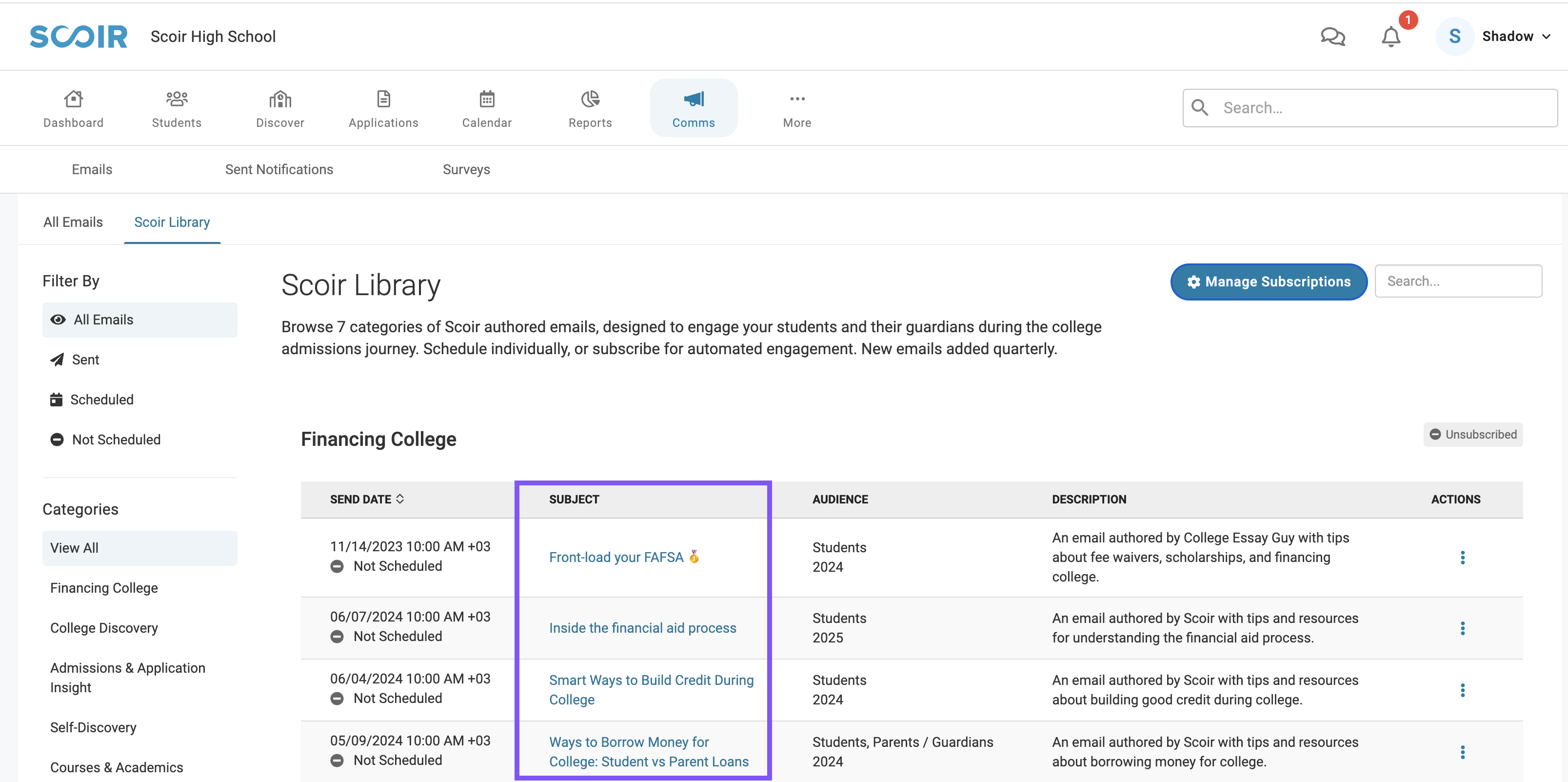
Task: Open the Reports navigation item
Action: pos(591,108)
